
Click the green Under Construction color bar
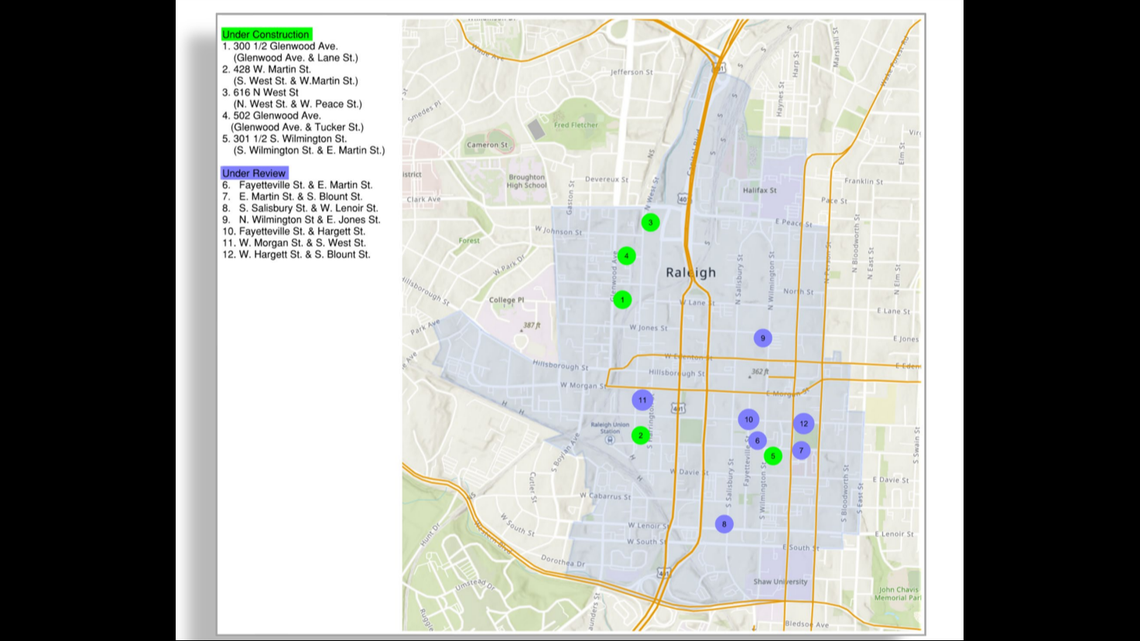(x=266, y=33)
